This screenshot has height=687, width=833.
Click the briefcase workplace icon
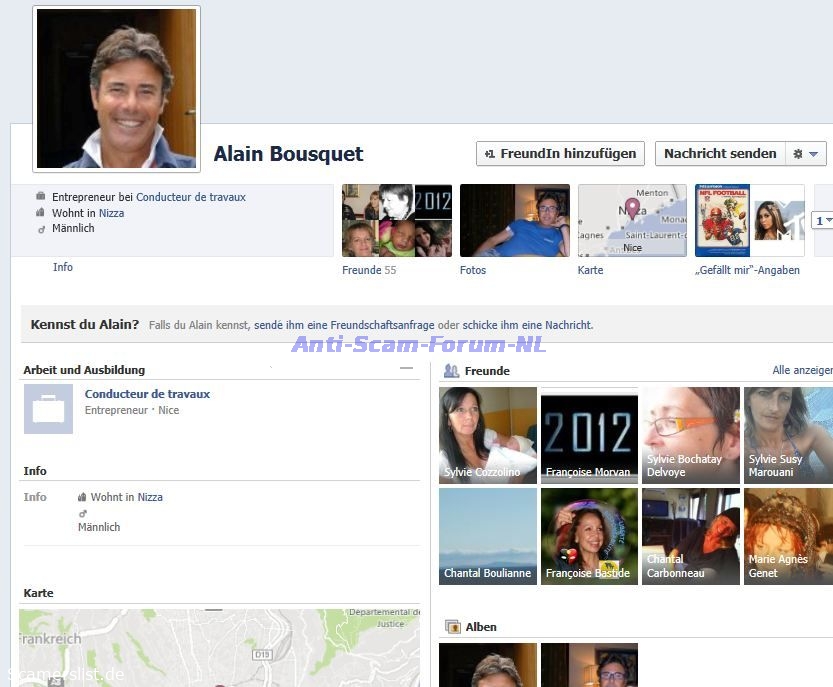[x=48, y=409]
